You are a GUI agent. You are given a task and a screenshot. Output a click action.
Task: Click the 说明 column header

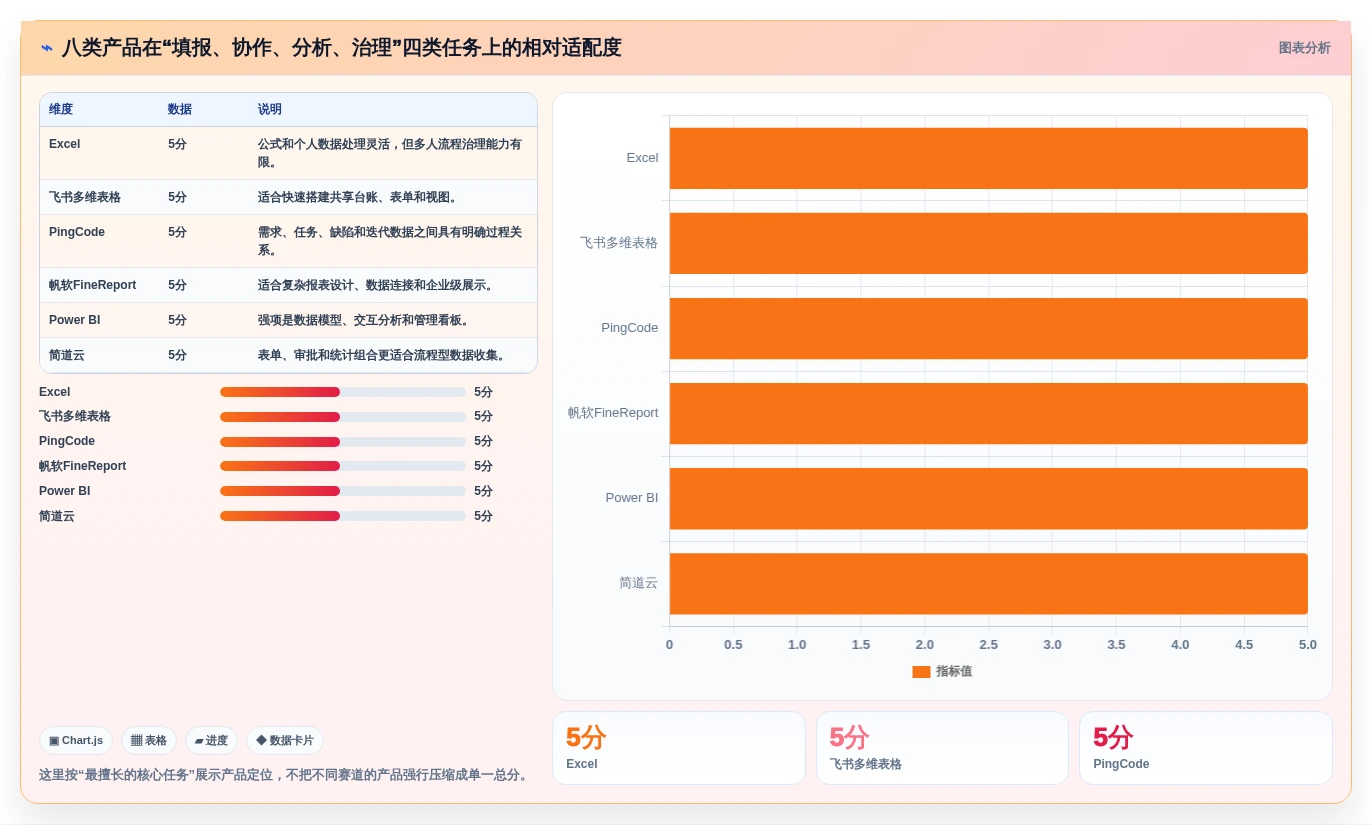[270, 109]
